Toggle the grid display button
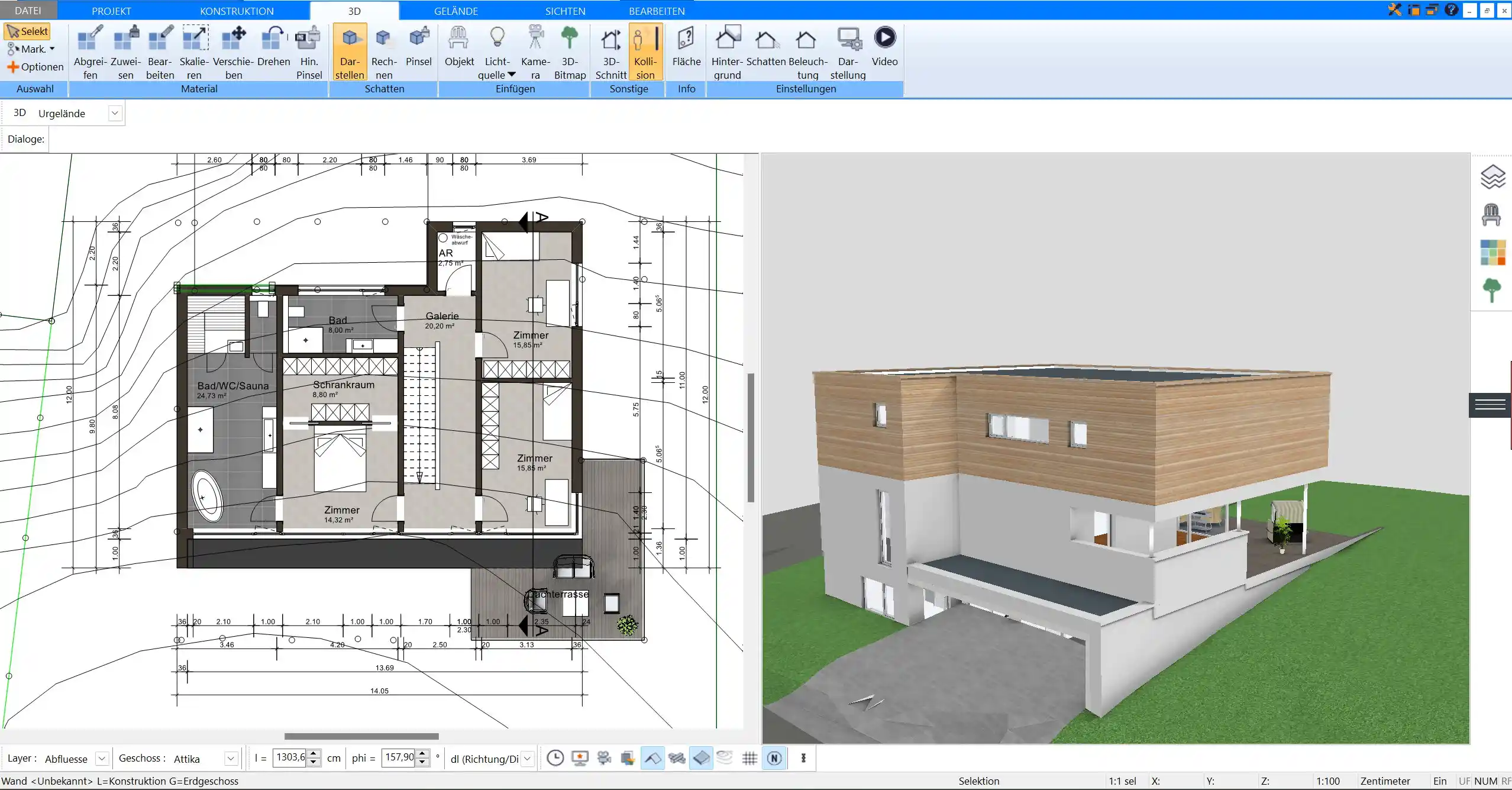 [x=749, y=758]
